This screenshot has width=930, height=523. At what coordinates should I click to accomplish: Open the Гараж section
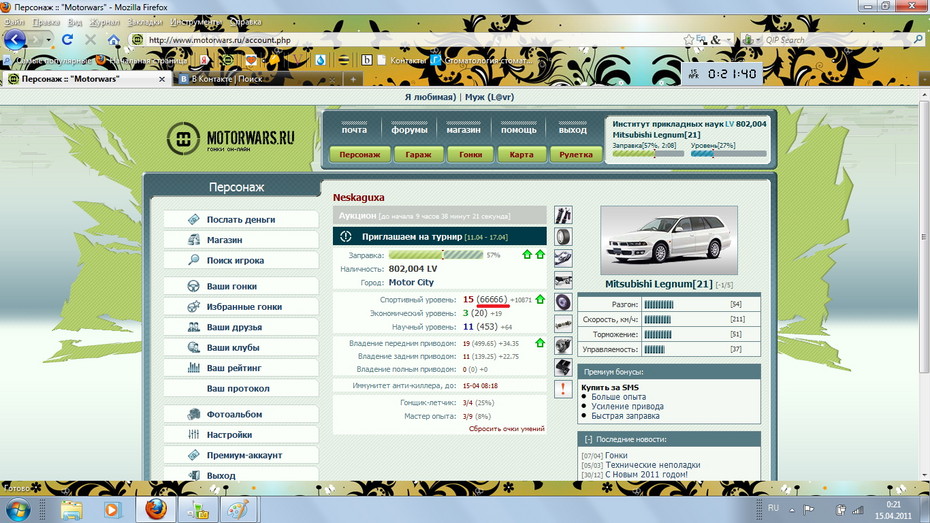click(x=412, y=155)
